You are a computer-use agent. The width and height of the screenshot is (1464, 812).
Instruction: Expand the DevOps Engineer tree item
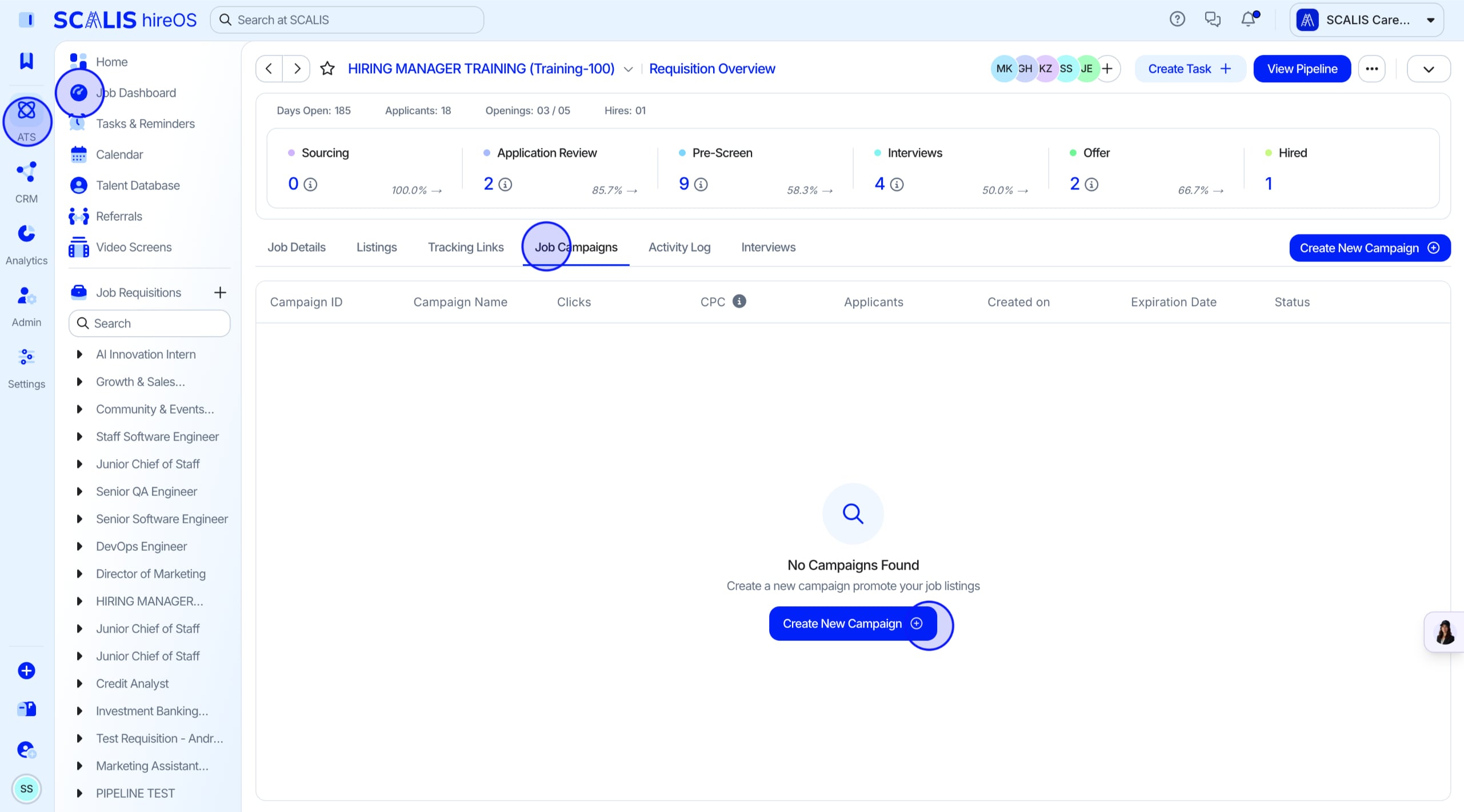[x=79, y=546]
